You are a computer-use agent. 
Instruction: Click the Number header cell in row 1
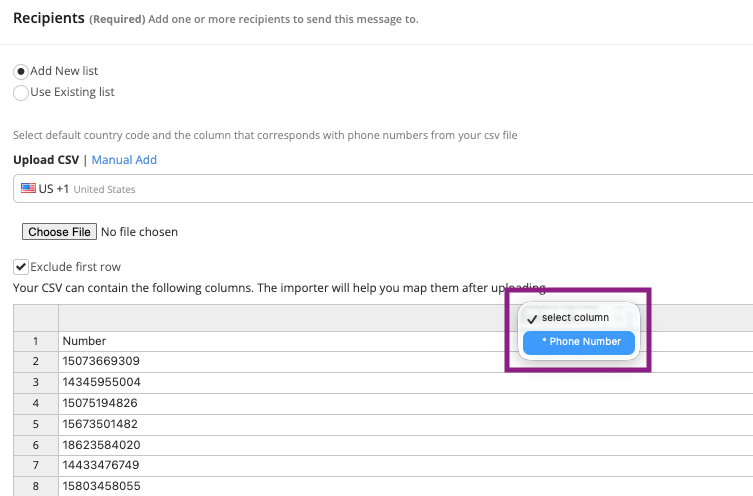tap(84, 341)
